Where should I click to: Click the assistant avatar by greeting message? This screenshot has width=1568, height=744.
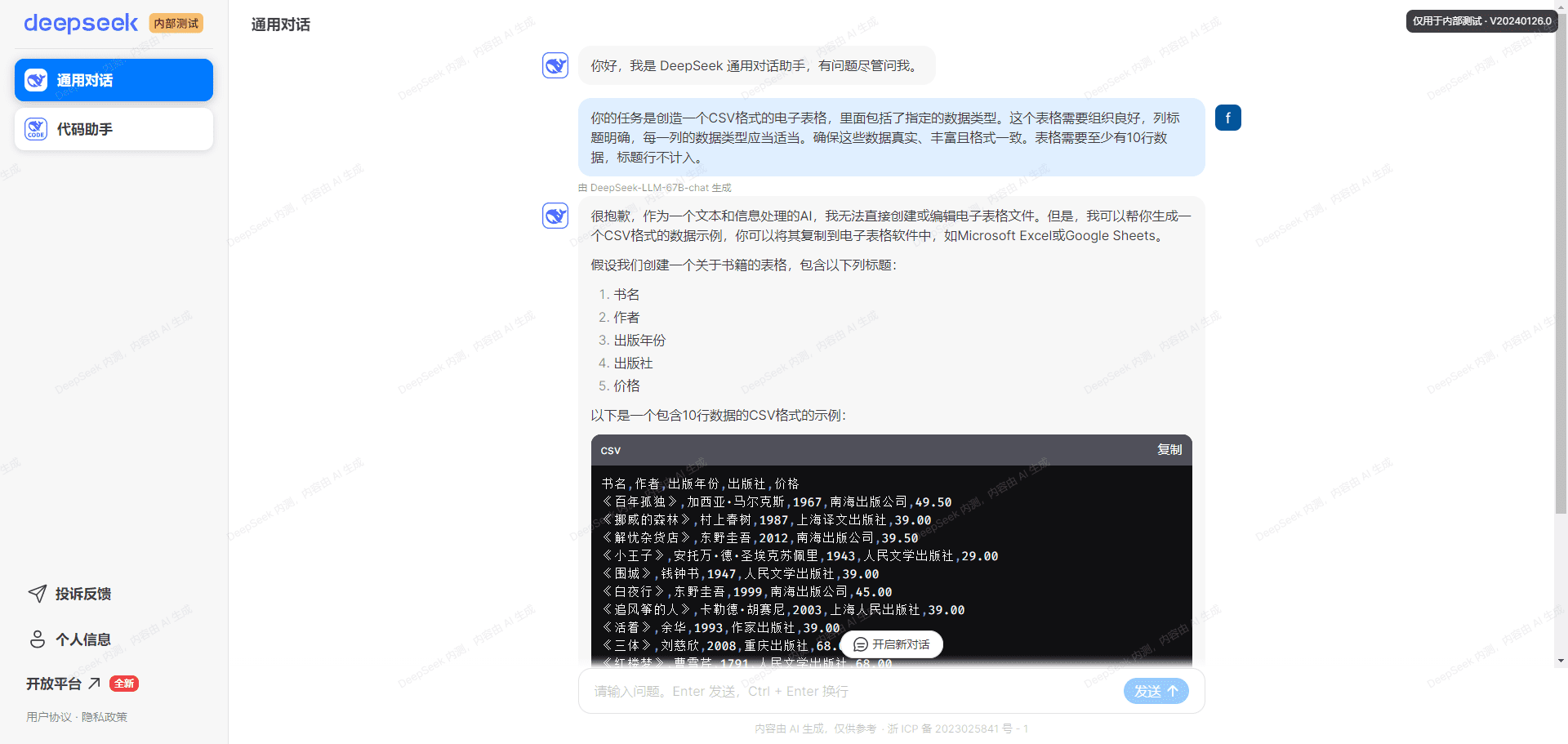click(555, 65)
